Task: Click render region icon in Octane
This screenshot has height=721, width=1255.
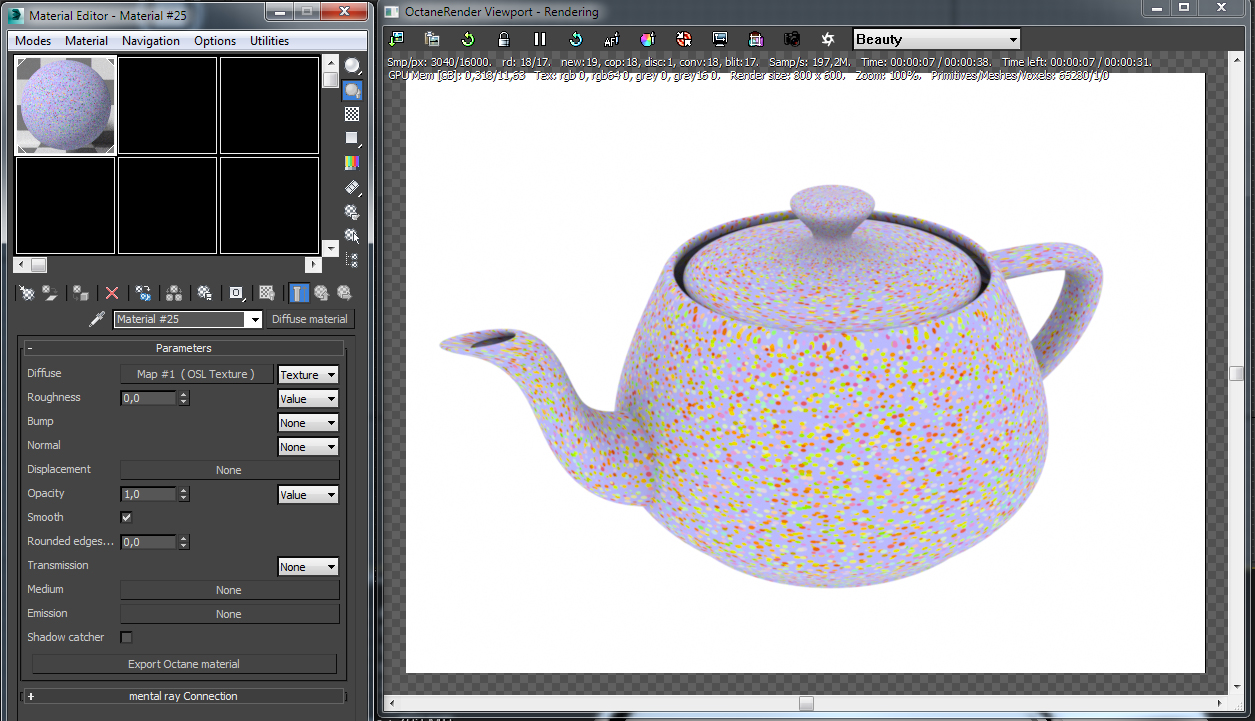Action: (x=684, y=39)
